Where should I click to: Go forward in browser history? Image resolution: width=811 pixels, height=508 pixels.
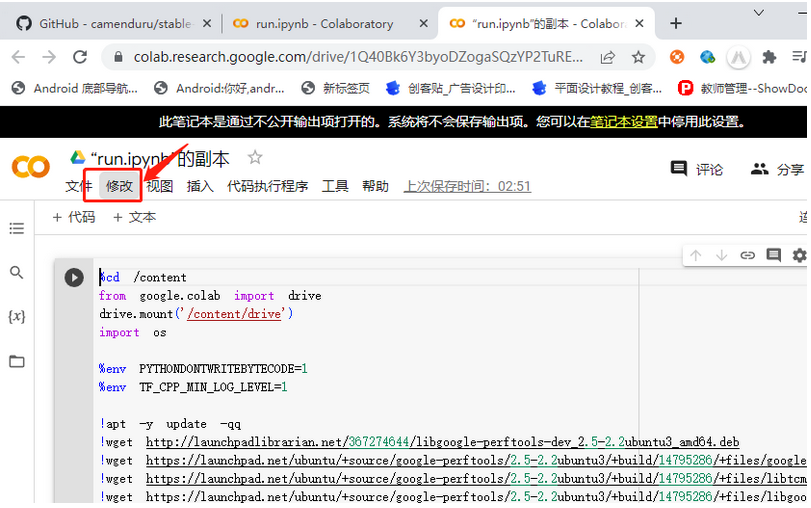coord(49,57)
